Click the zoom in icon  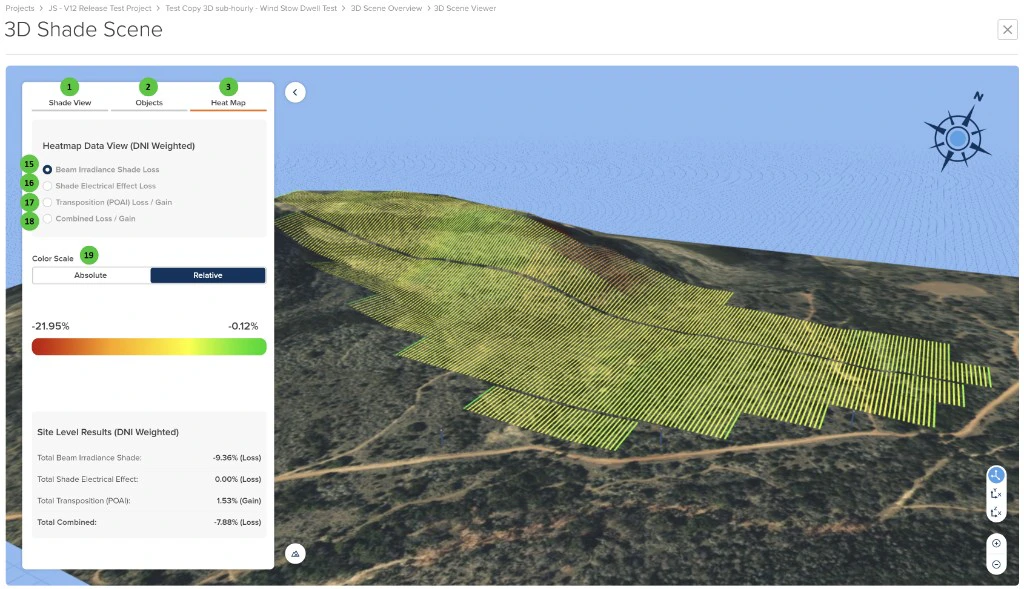pyautogui.click(x=996, y=542)
